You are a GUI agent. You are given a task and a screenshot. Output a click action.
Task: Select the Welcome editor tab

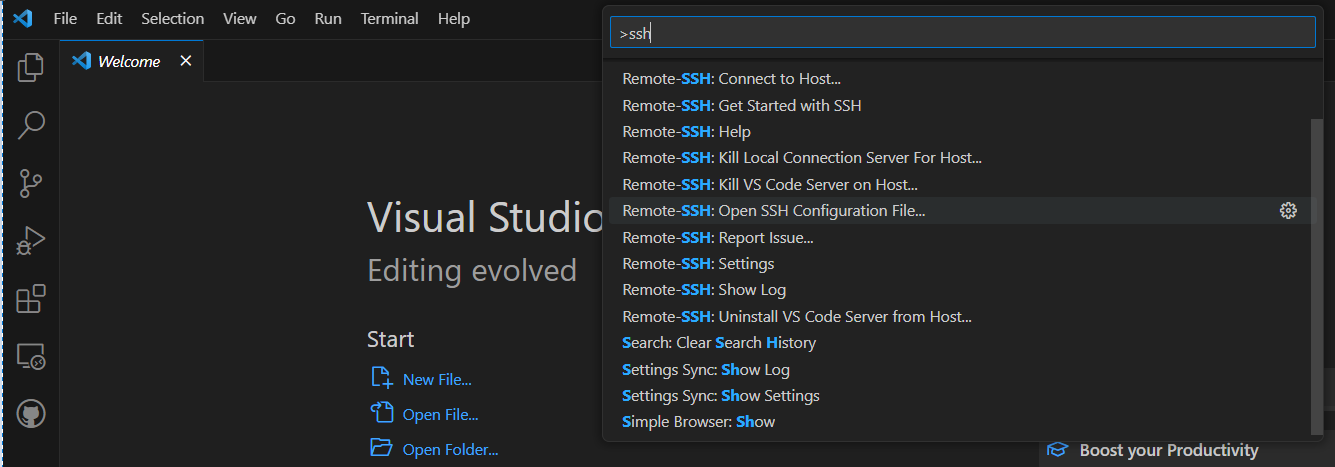pyautogui.click(x=131, y=61)
